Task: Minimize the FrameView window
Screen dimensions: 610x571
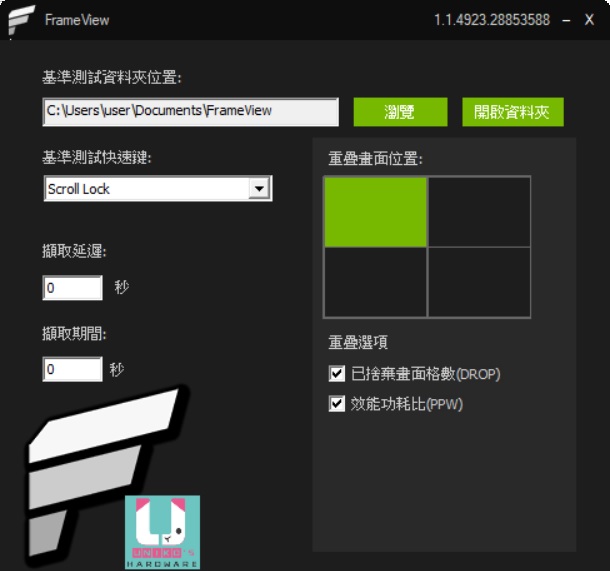Action: 566,20
